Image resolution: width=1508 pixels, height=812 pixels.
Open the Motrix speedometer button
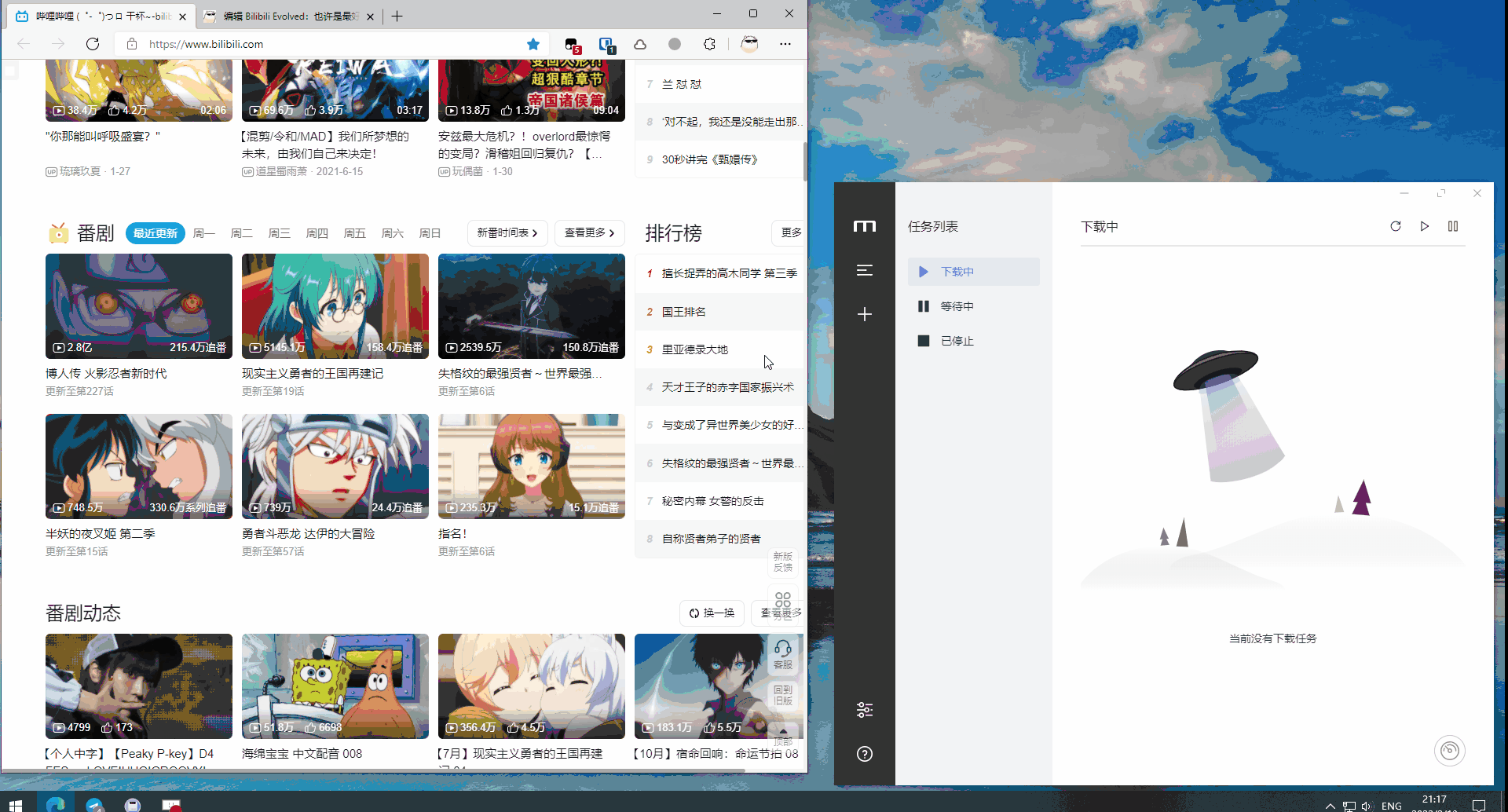[x=1450, y=751]
